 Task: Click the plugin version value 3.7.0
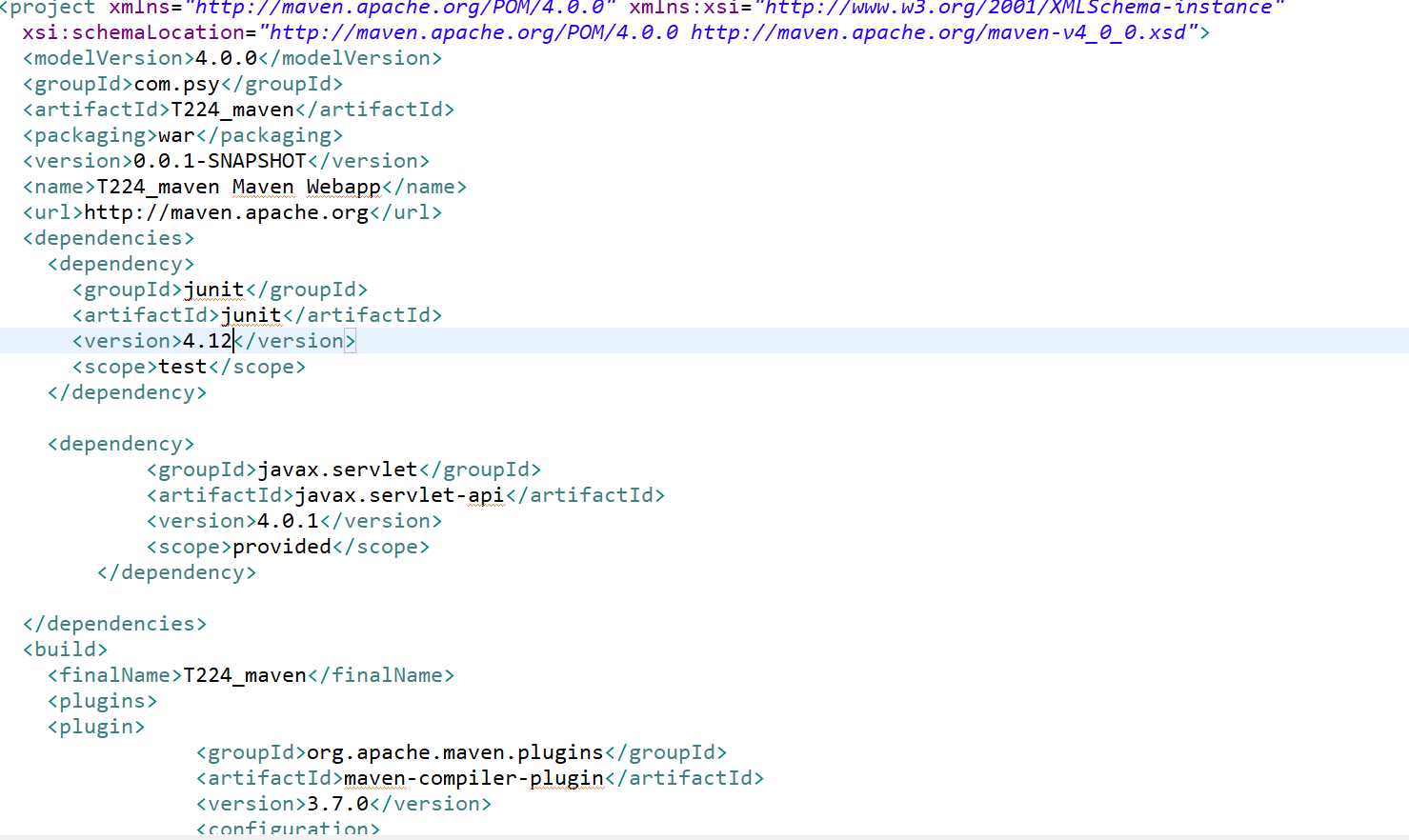pos(338,804)
